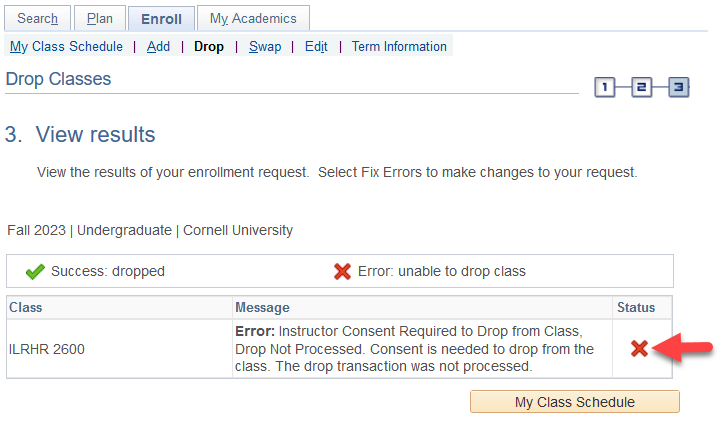Click step 2 progress indicator icon

pos(642,88)
